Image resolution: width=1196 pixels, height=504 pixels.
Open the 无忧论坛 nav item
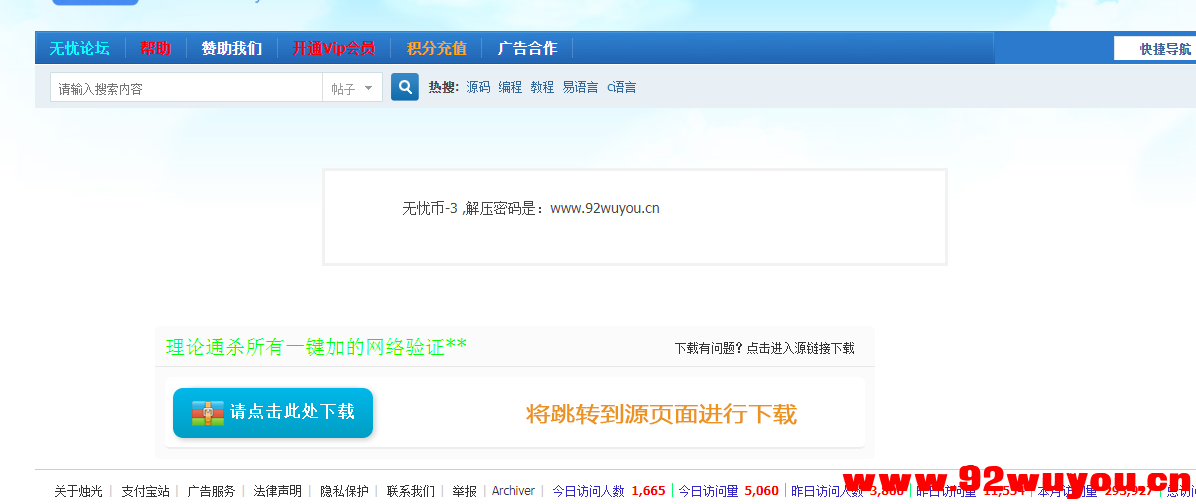79,48
